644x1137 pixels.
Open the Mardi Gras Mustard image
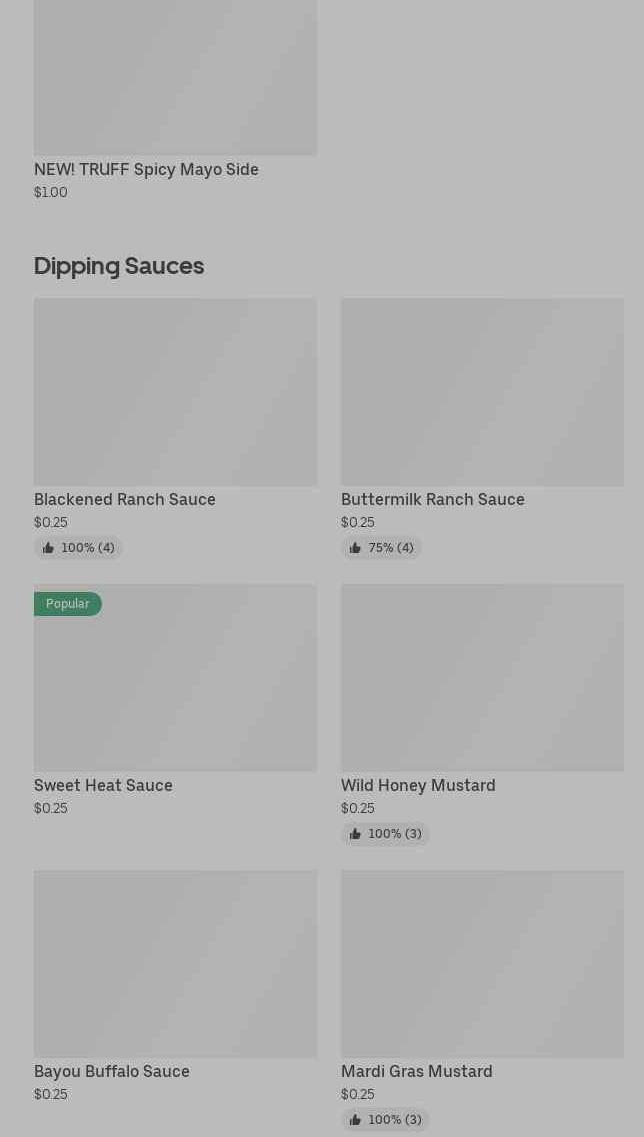pyautogui.click(x=482, y=964)
